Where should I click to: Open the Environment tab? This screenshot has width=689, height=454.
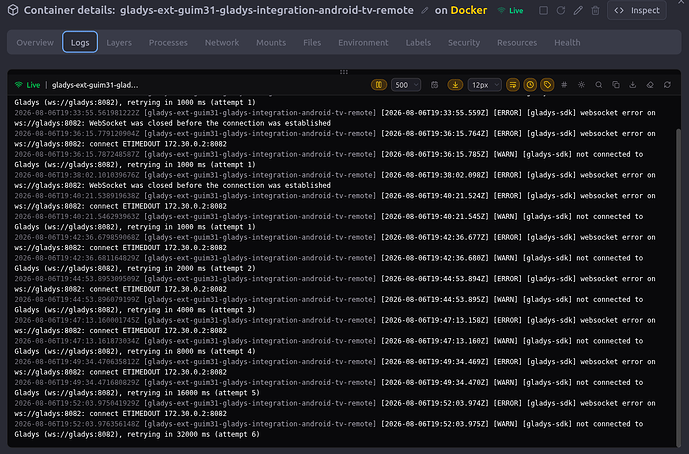(363, 43)
